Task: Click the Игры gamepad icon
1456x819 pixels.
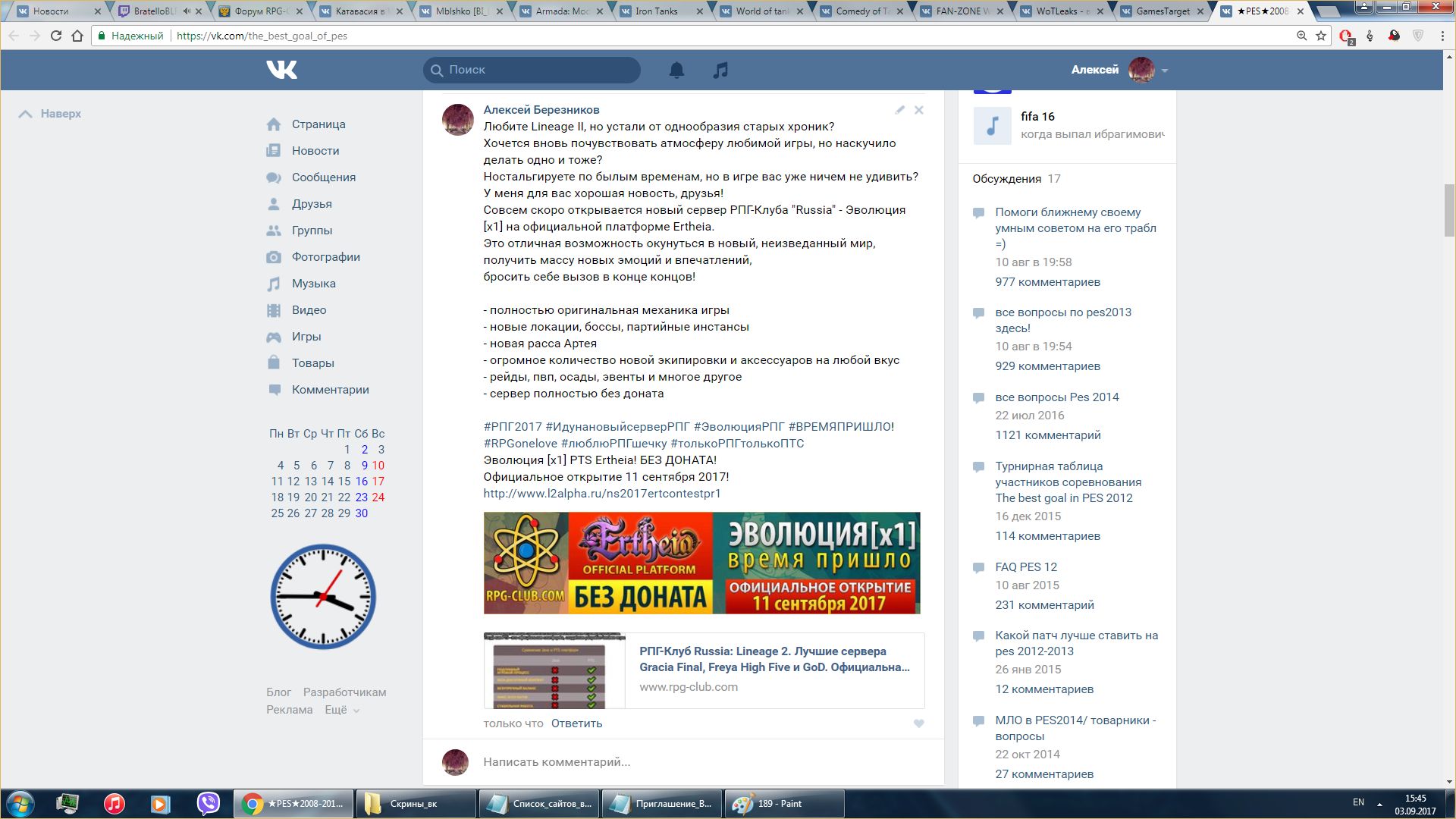Action: (x=274, y=337)
